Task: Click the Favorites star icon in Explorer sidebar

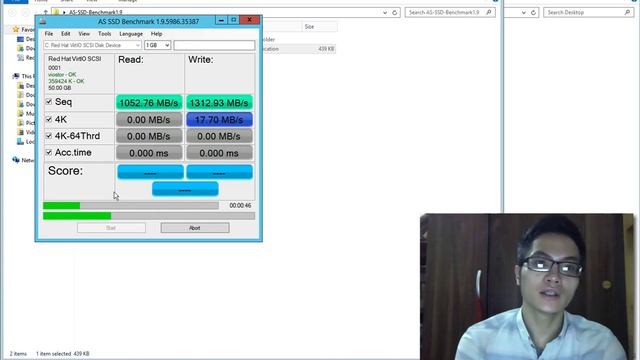Action: (16, 29)
